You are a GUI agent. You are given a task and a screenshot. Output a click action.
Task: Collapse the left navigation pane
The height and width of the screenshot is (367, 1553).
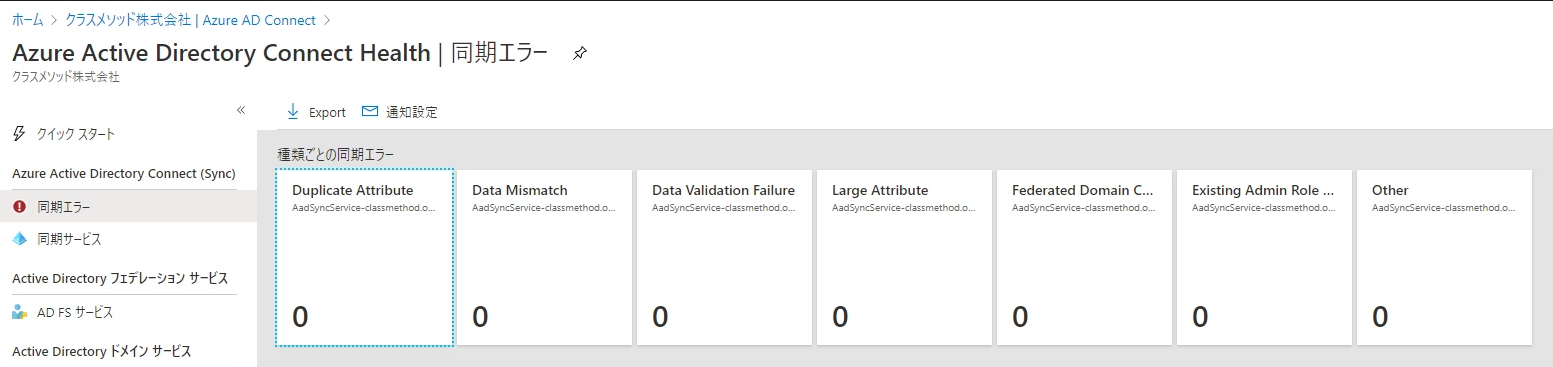pyautogui.click(x=241, y=110)
